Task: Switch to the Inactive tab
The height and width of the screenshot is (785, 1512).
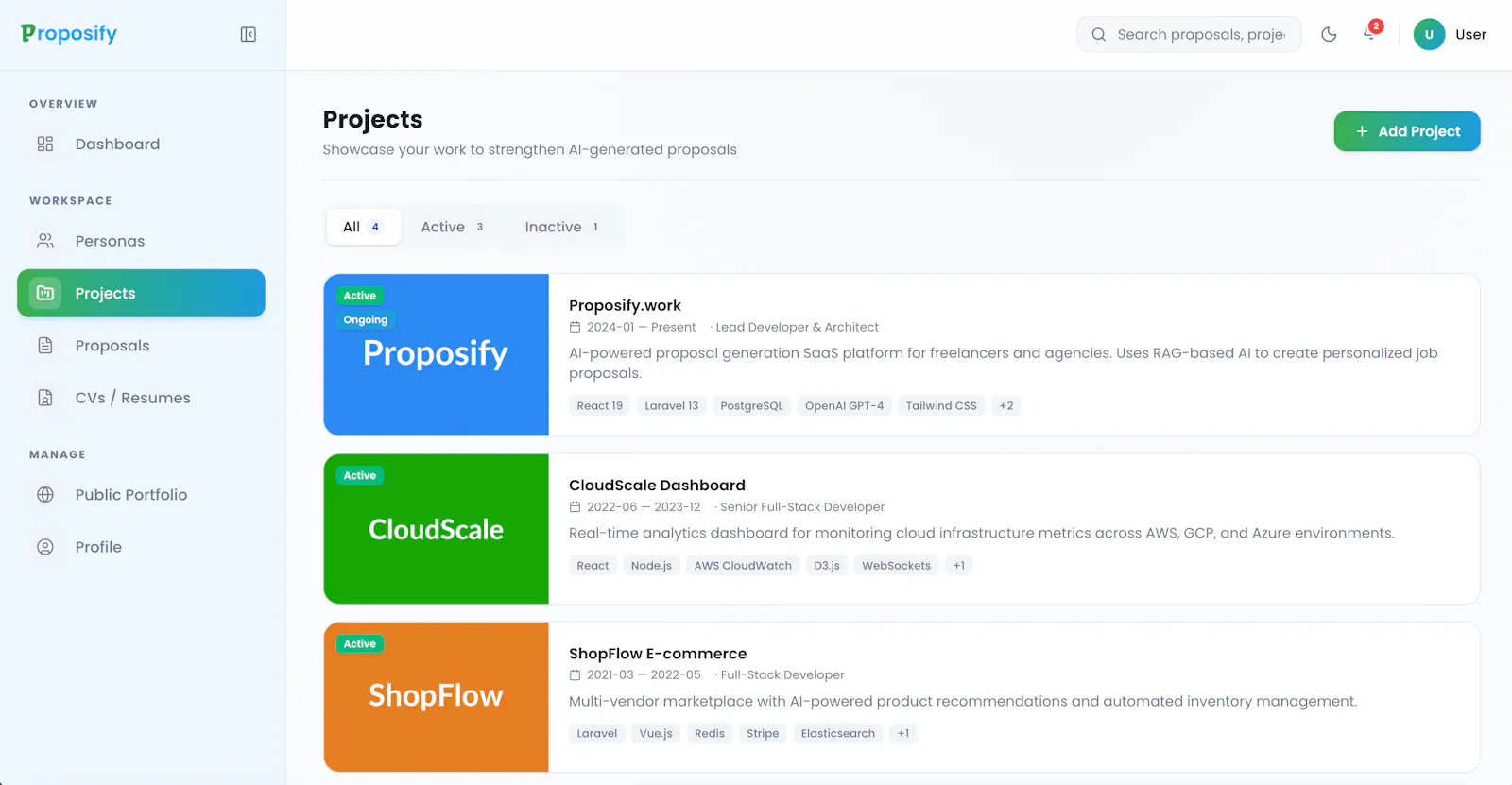Action: [x=561, y=227]
